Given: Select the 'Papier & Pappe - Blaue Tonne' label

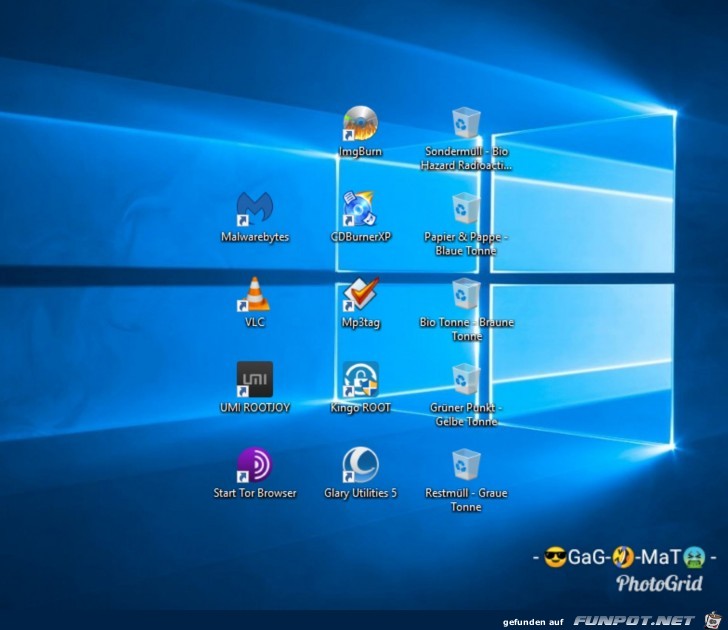Looking at the screenshot, I should coord(466,244).
